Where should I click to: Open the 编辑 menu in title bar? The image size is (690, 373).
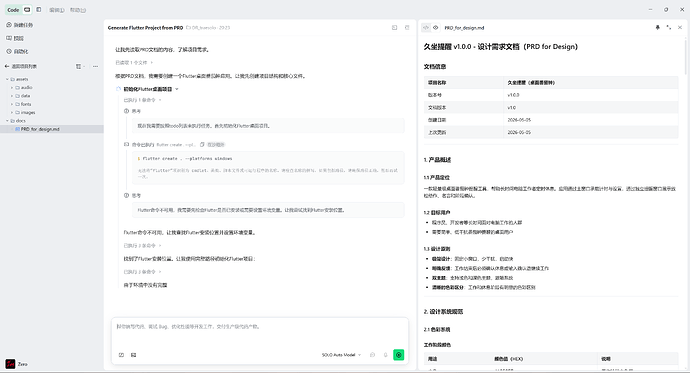[x=57, y=10]
